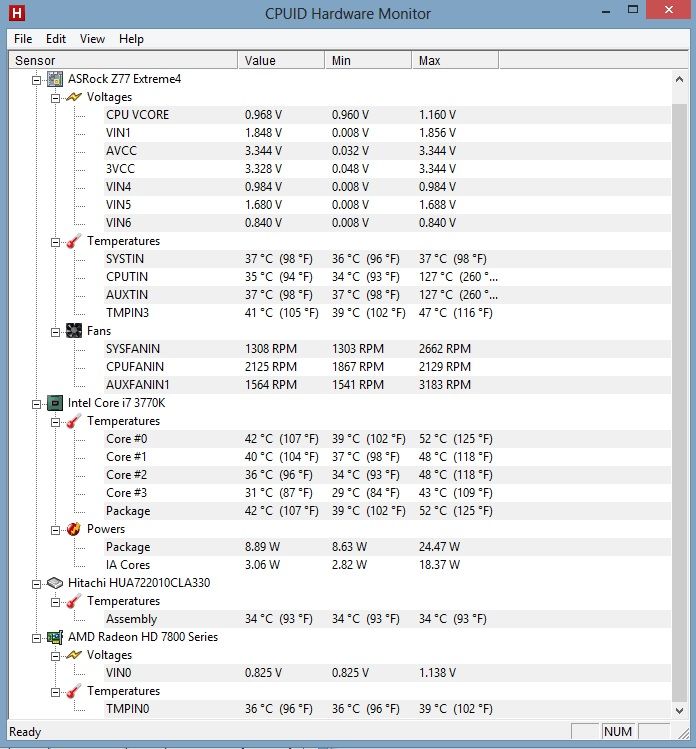This screenshot has width=696, height=749.
Task: Collapse the motherboard Temperatures group
Action: [x=55, y=243]
